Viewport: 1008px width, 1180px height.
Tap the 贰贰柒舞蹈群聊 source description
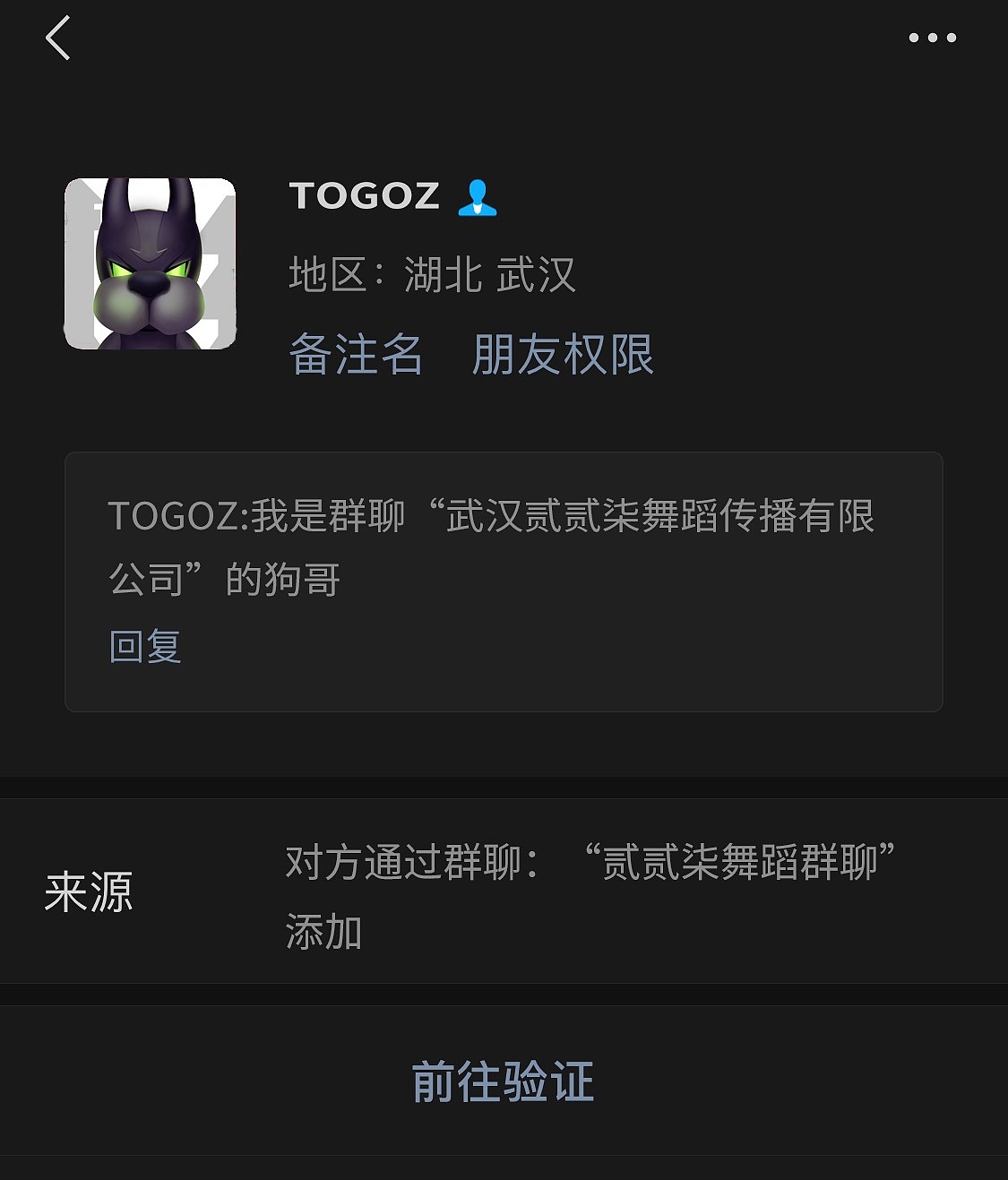[x=739, y=862]
